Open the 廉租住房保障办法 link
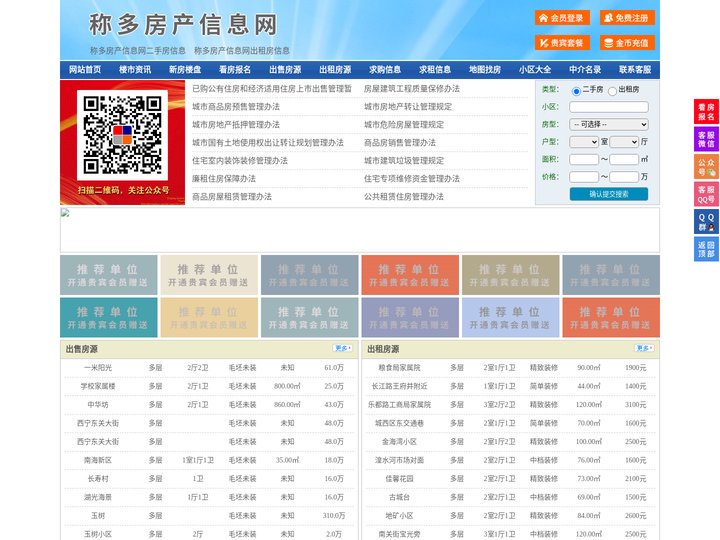720x540 pixels. [x=224, y=179]
